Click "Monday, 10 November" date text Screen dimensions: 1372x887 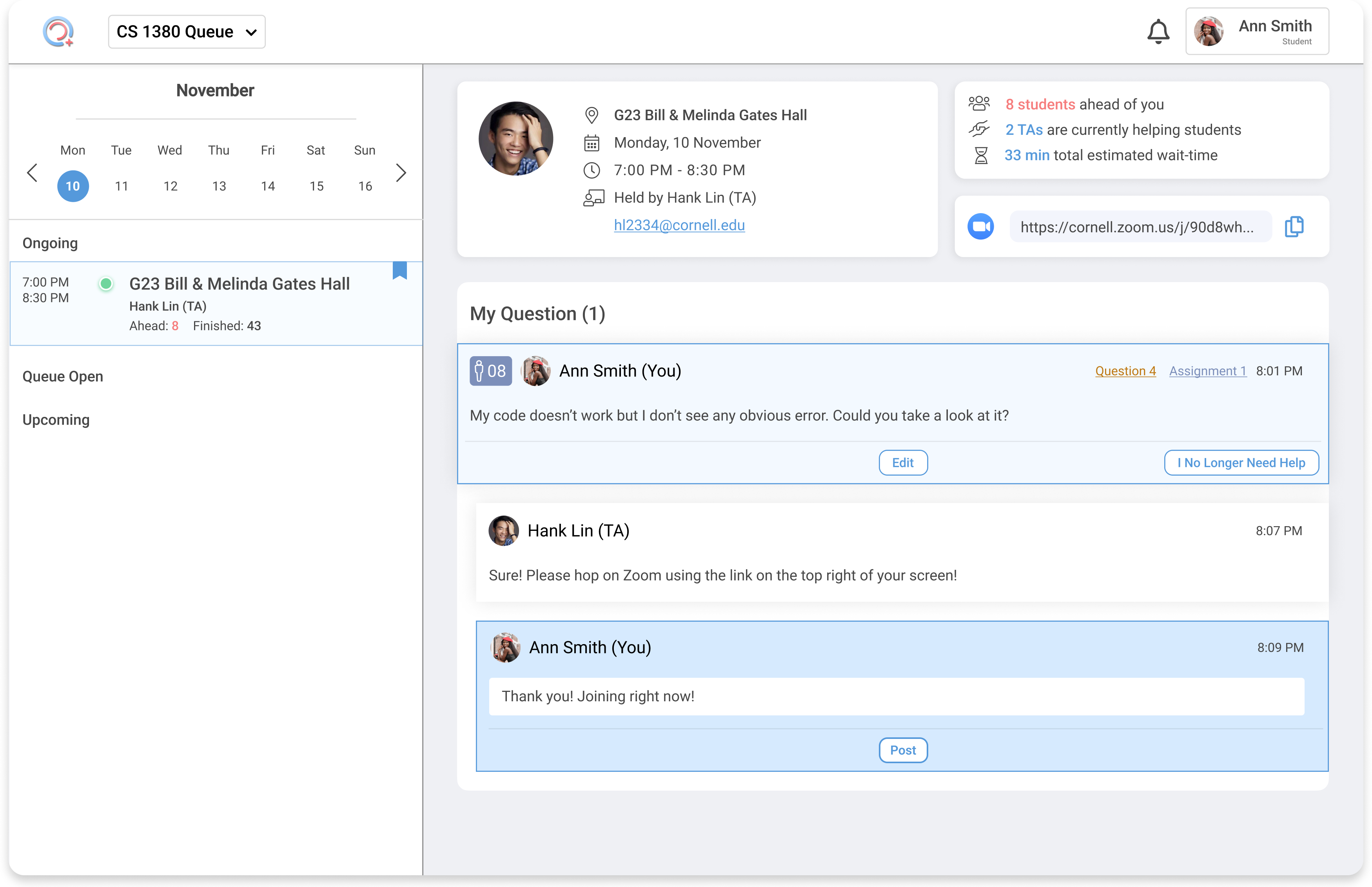click(687, 143)
